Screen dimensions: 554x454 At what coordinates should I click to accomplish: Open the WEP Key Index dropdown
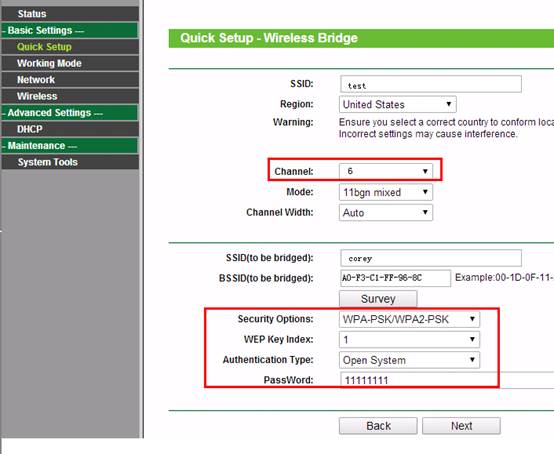point(409,340)
